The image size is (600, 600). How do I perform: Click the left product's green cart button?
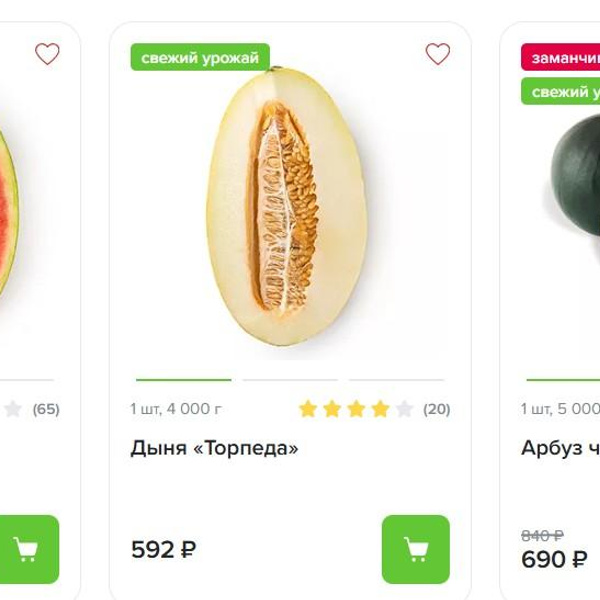tap(27, 549)
